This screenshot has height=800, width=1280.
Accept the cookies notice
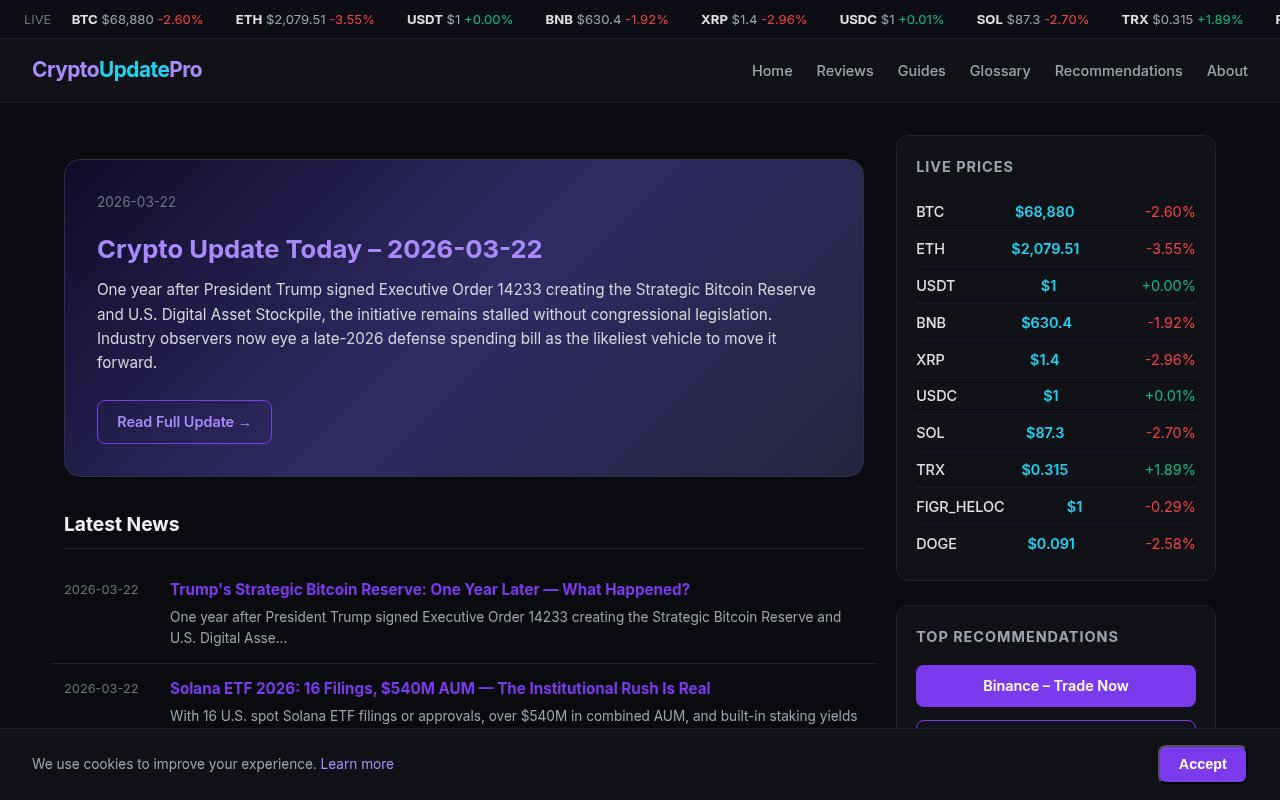pos(1202,764)
